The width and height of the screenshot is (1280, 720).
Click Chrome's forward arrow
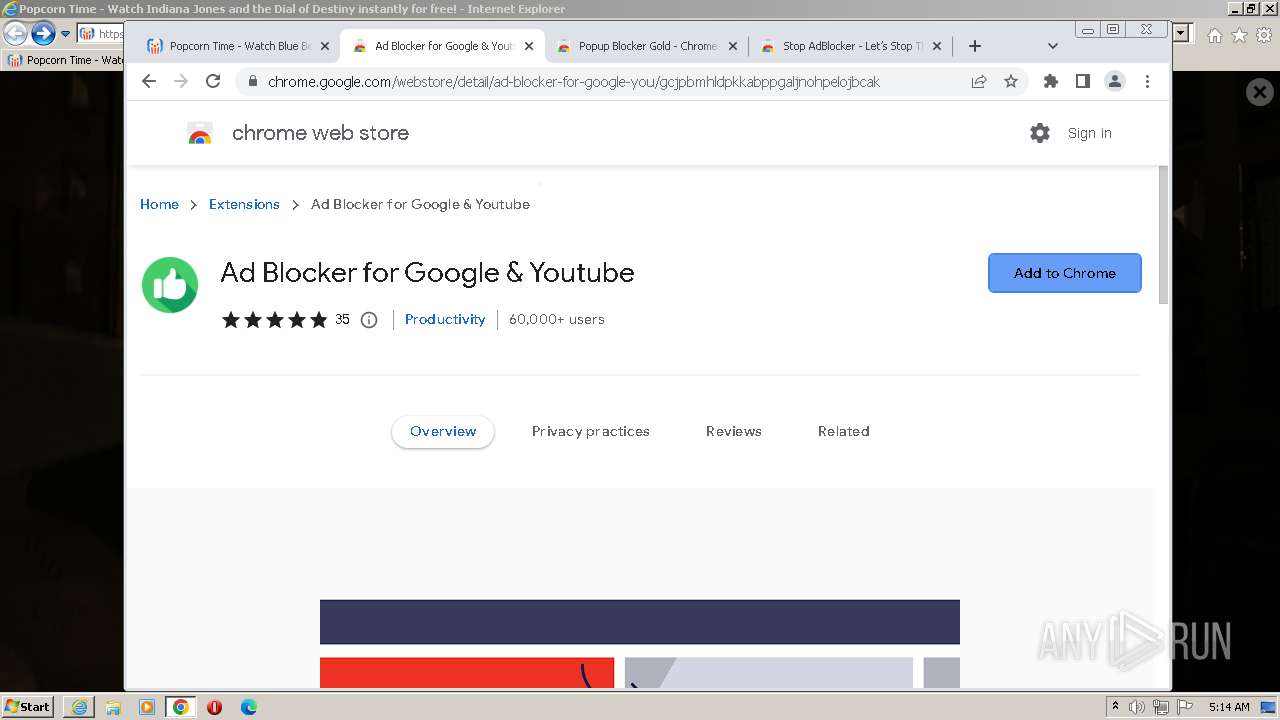pos(181,82)
